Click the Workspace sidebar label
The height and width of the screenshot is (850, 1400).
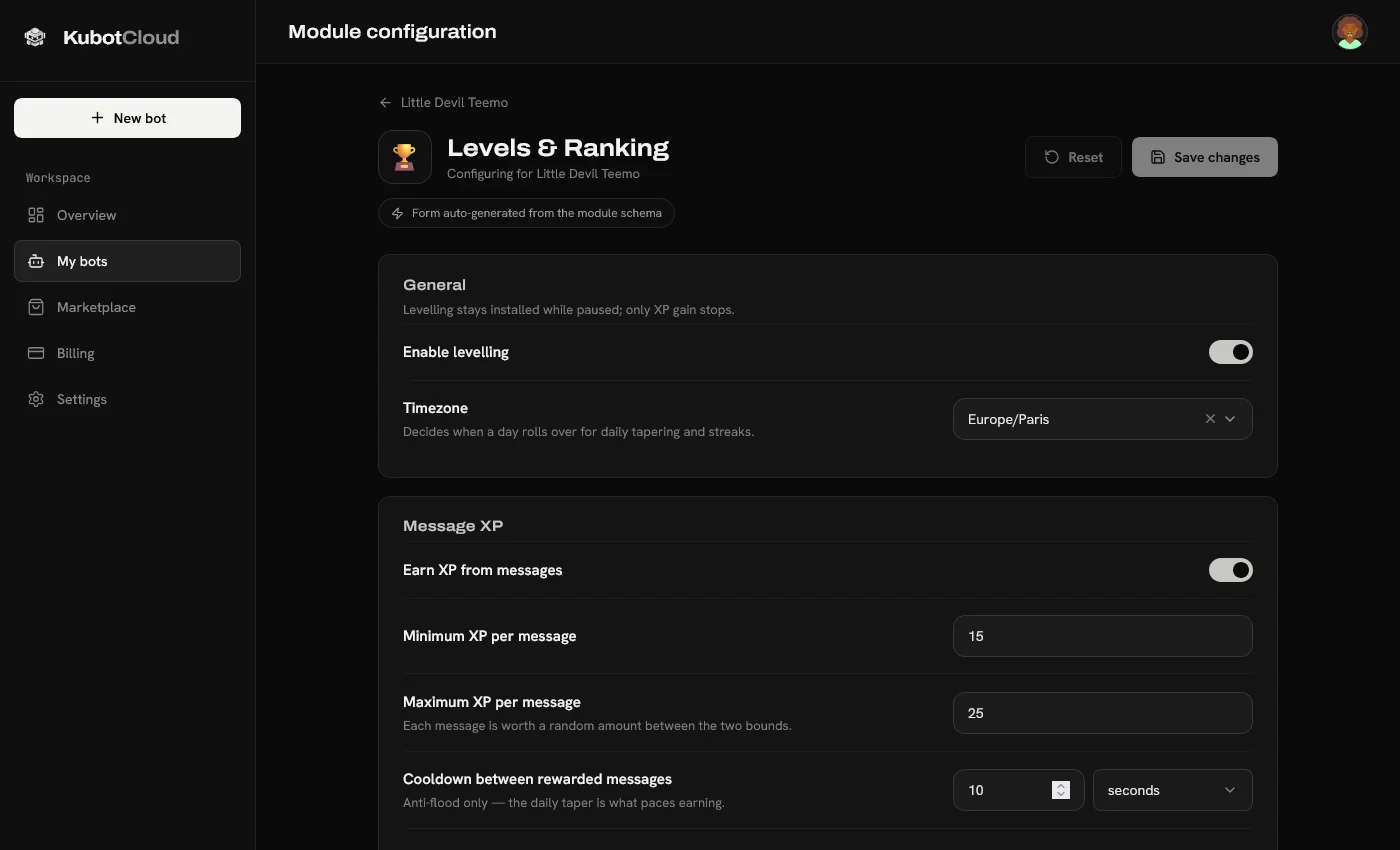tap(58, 178)
